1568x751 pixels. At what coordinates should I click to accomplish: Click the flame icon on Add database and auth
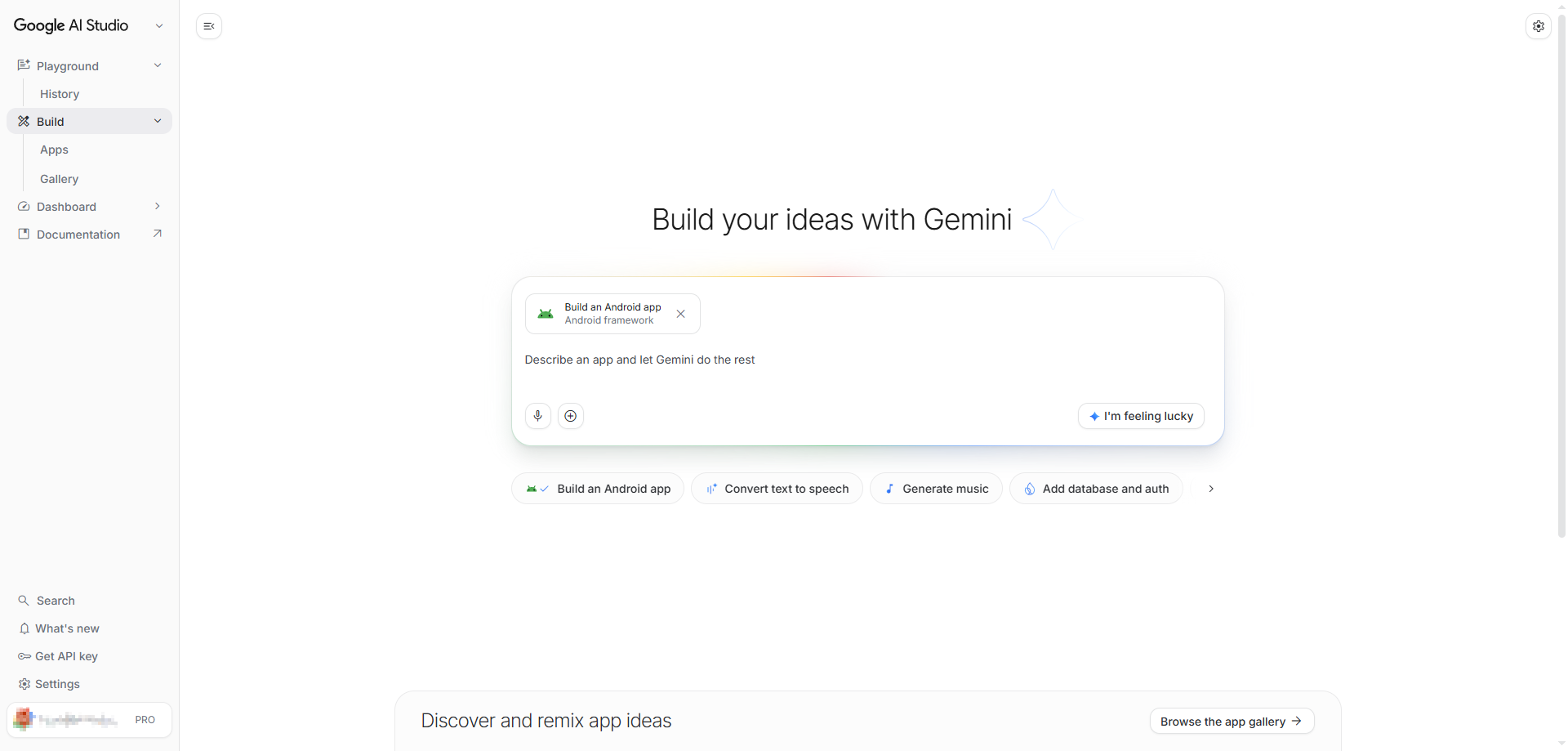click(1030, 489)
